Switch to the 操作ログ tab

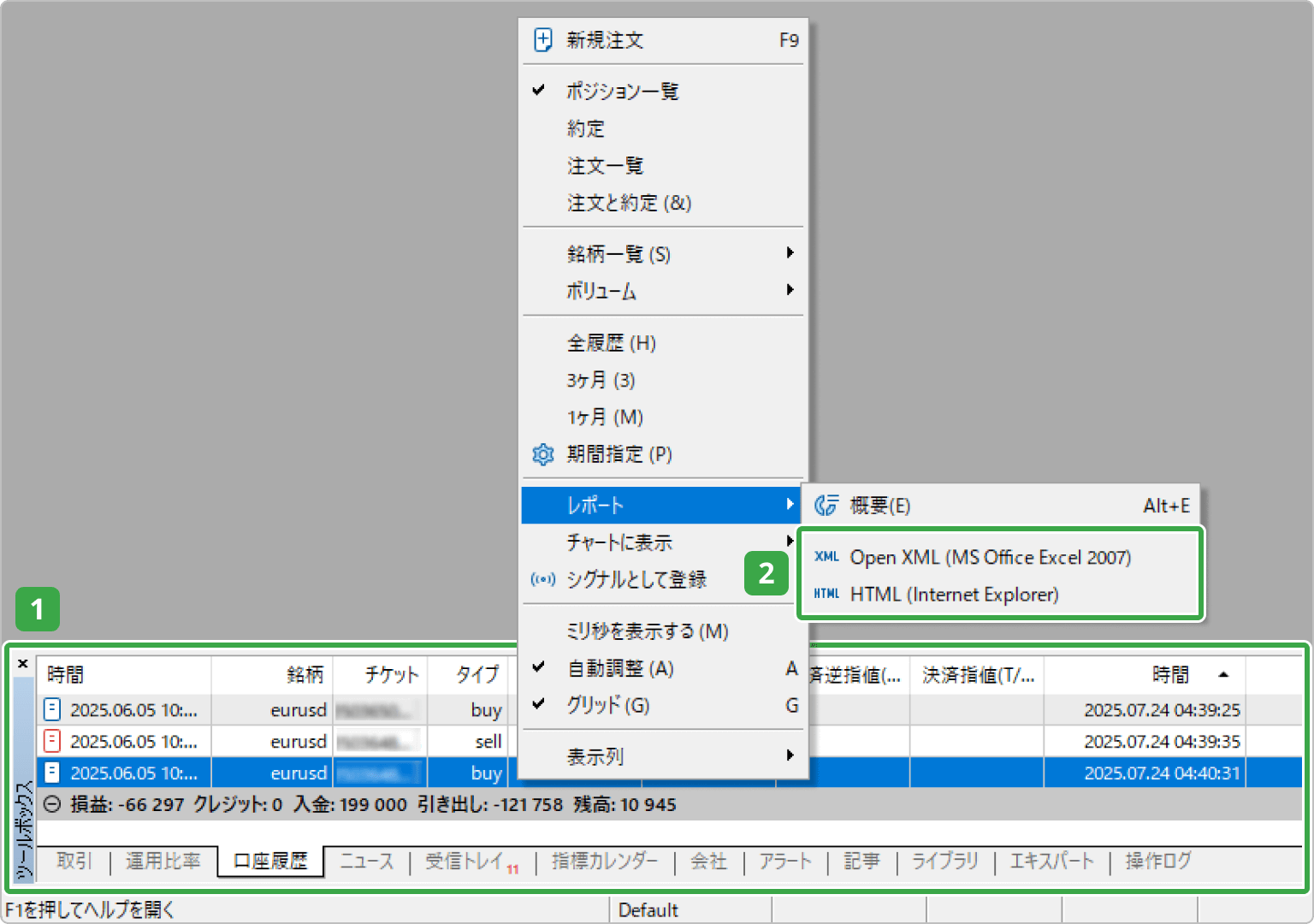(1158, 862)
